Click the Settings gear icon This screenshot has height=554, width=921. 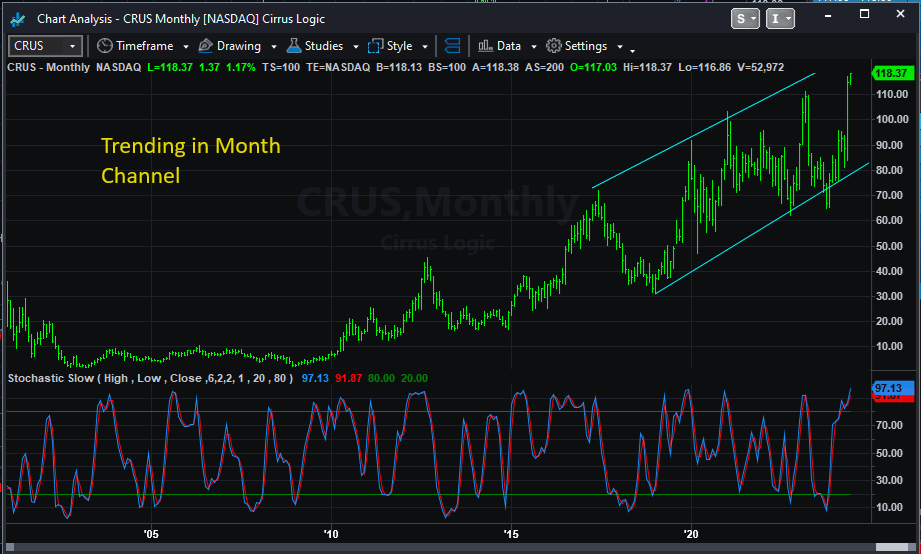553,46
